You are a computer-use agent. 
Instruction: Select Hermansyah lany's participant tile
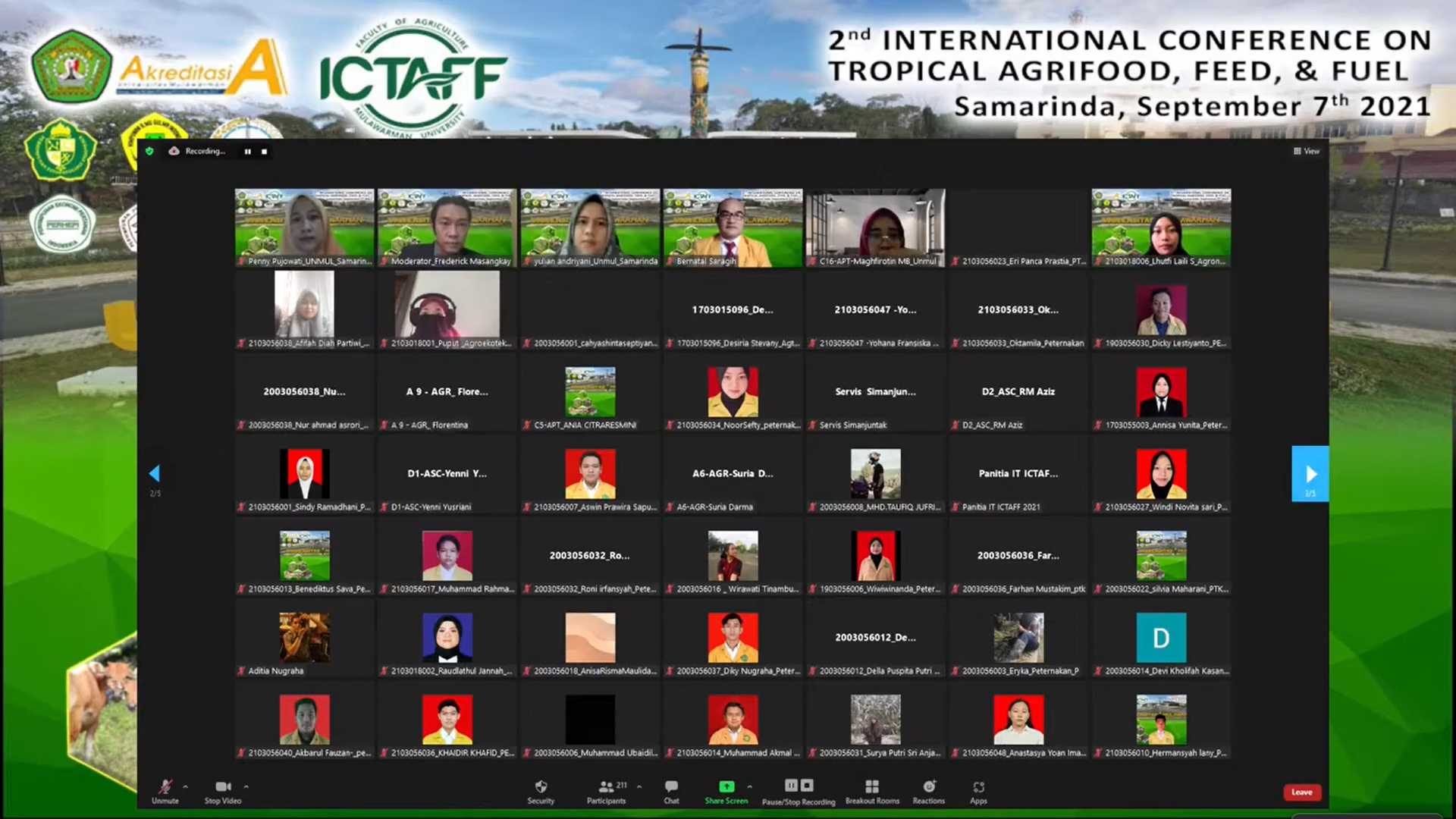[1161, 719]
